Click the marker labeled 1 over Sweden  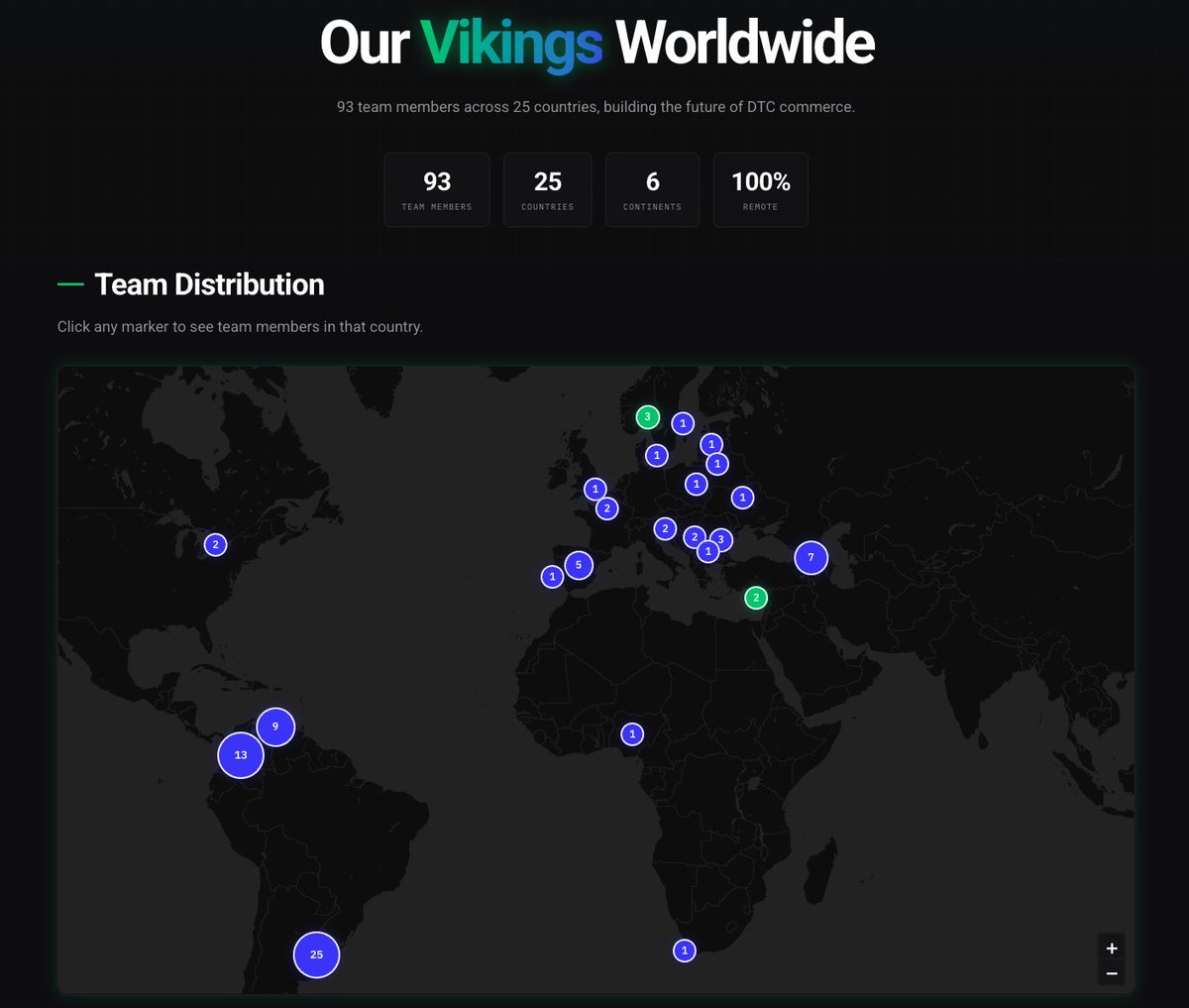[x=683, y=423]
